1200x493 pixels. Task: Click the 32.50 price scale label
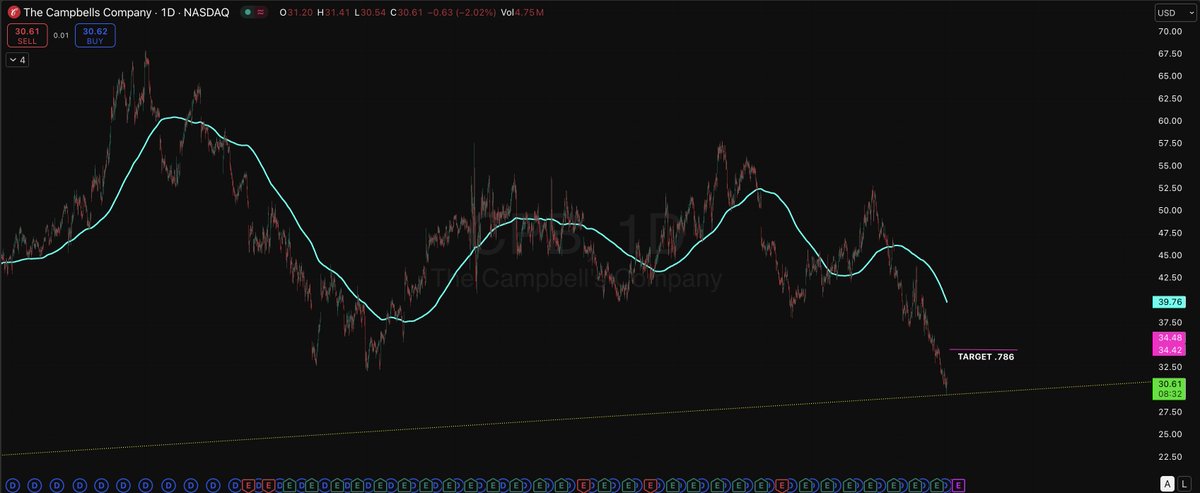tap(1172, 367)
